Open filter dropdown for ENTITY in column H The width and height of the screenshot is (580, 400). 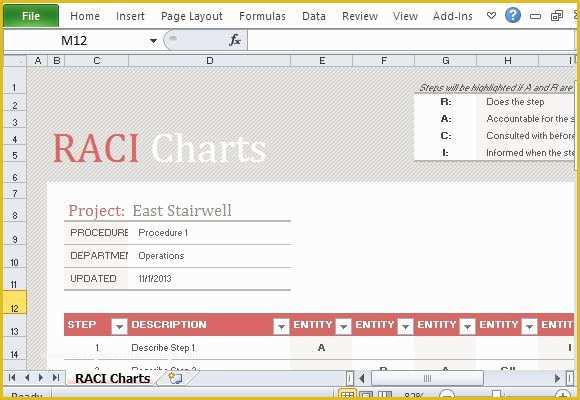coord(529,326)
